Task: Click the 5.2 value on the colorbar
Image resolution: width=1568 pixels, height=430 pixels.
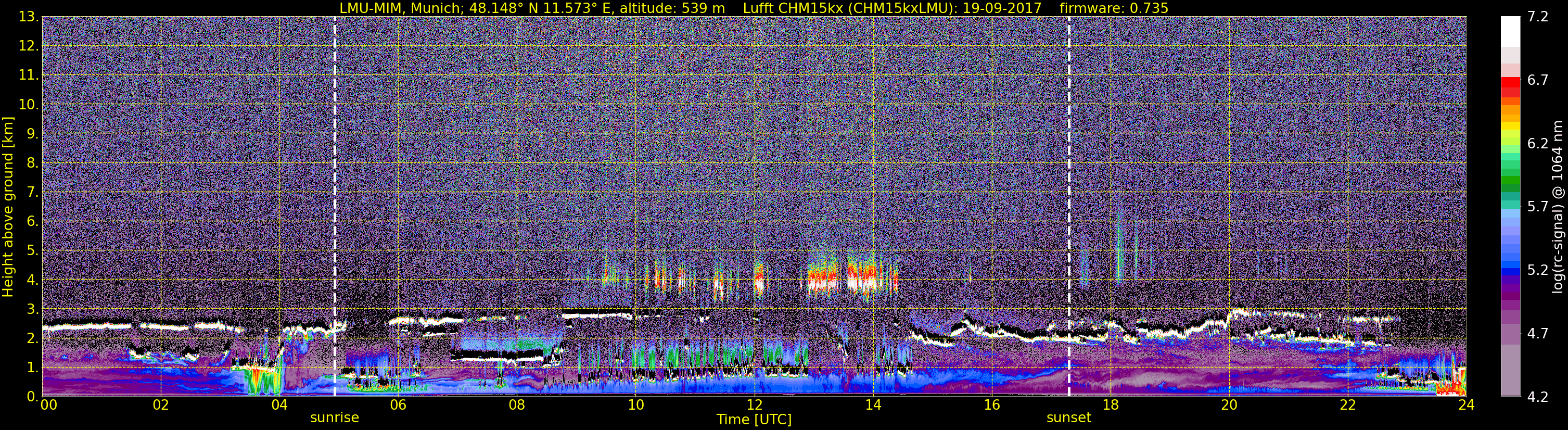Action: (x=1538, y=270)
